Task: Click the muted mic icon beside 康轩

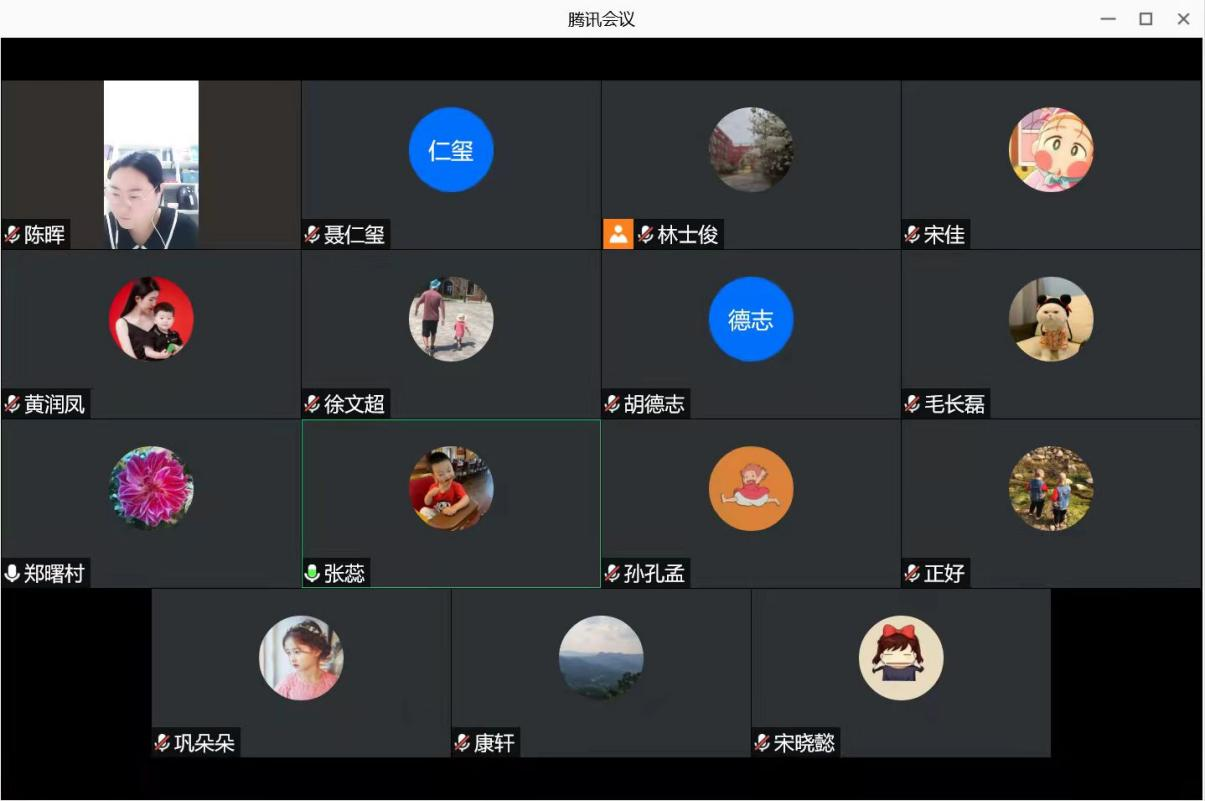Action: (463, 743)
